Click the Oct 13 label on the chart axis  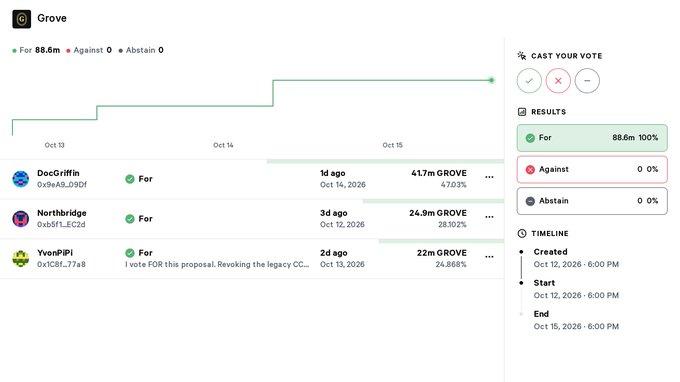55,145
